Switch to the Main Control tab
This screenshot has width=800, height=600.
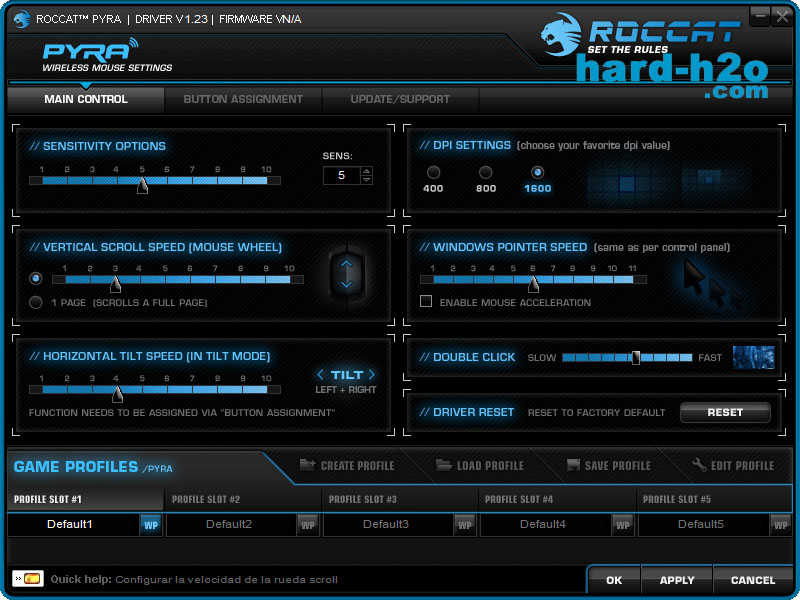(x=86, y=99)
